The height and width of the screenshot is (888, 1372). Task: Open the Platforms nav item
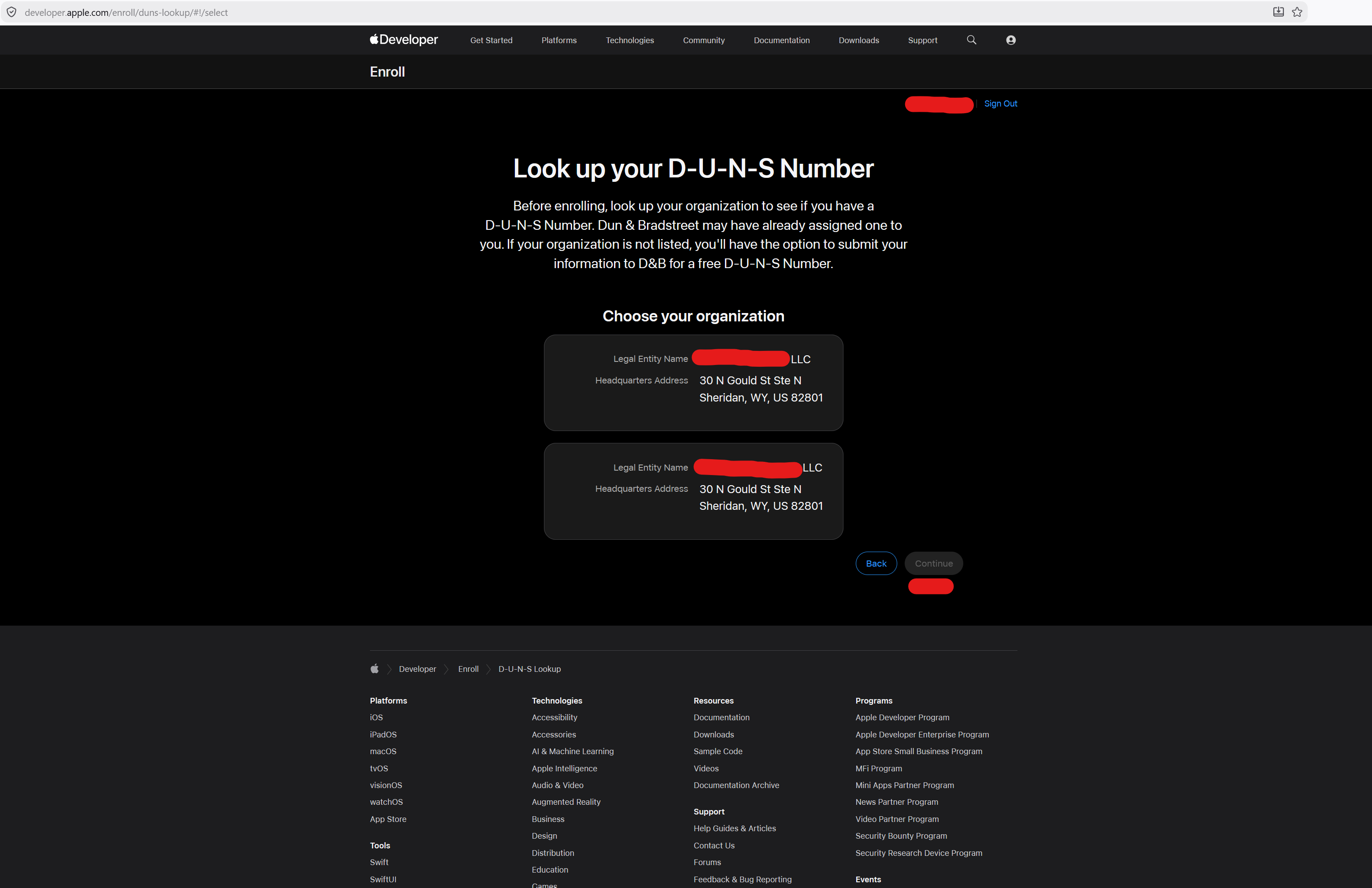coord(558,41)
